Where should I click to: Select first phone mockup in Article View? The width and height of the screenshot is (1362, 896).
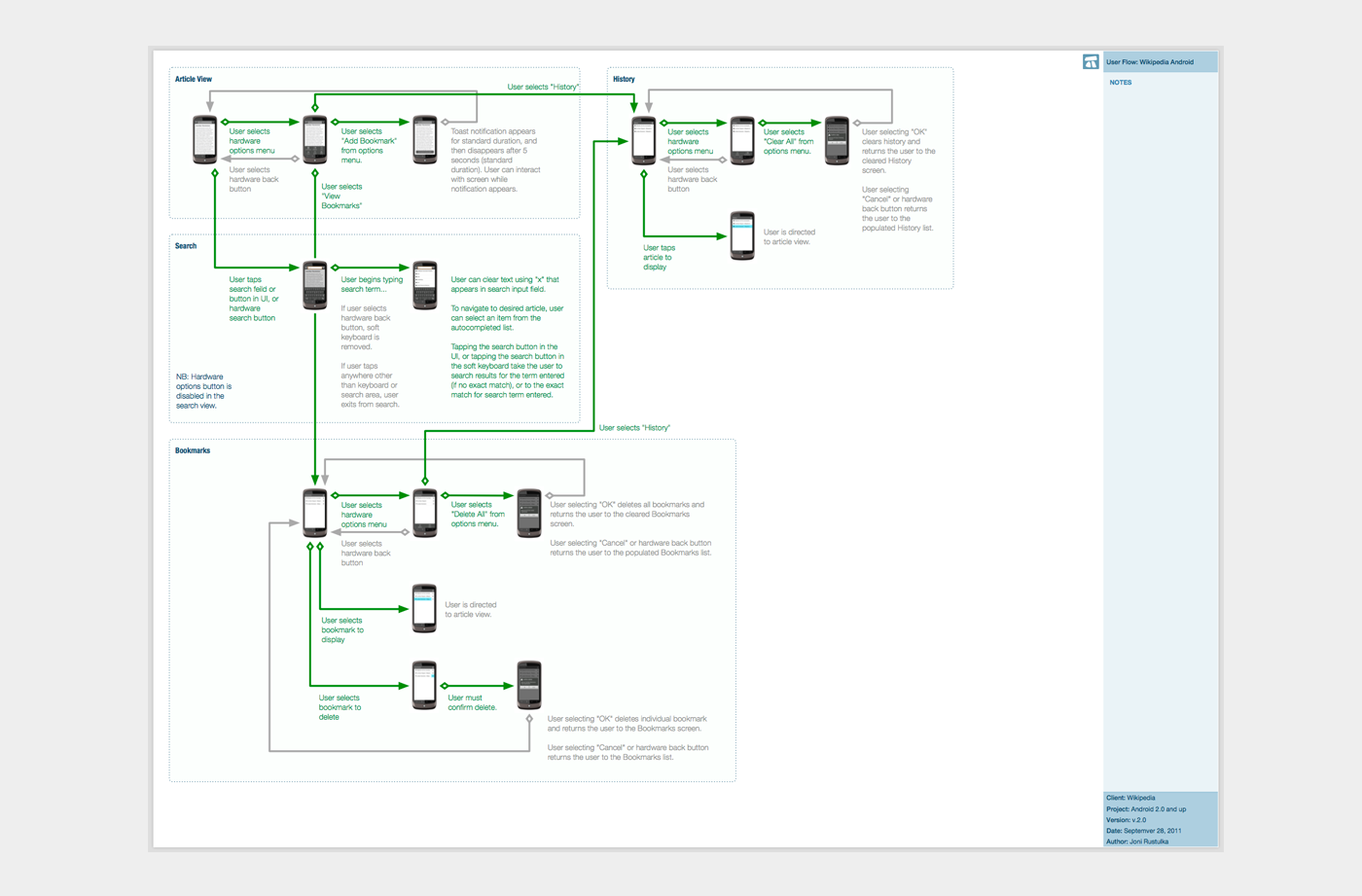click(x=204, y=139)
